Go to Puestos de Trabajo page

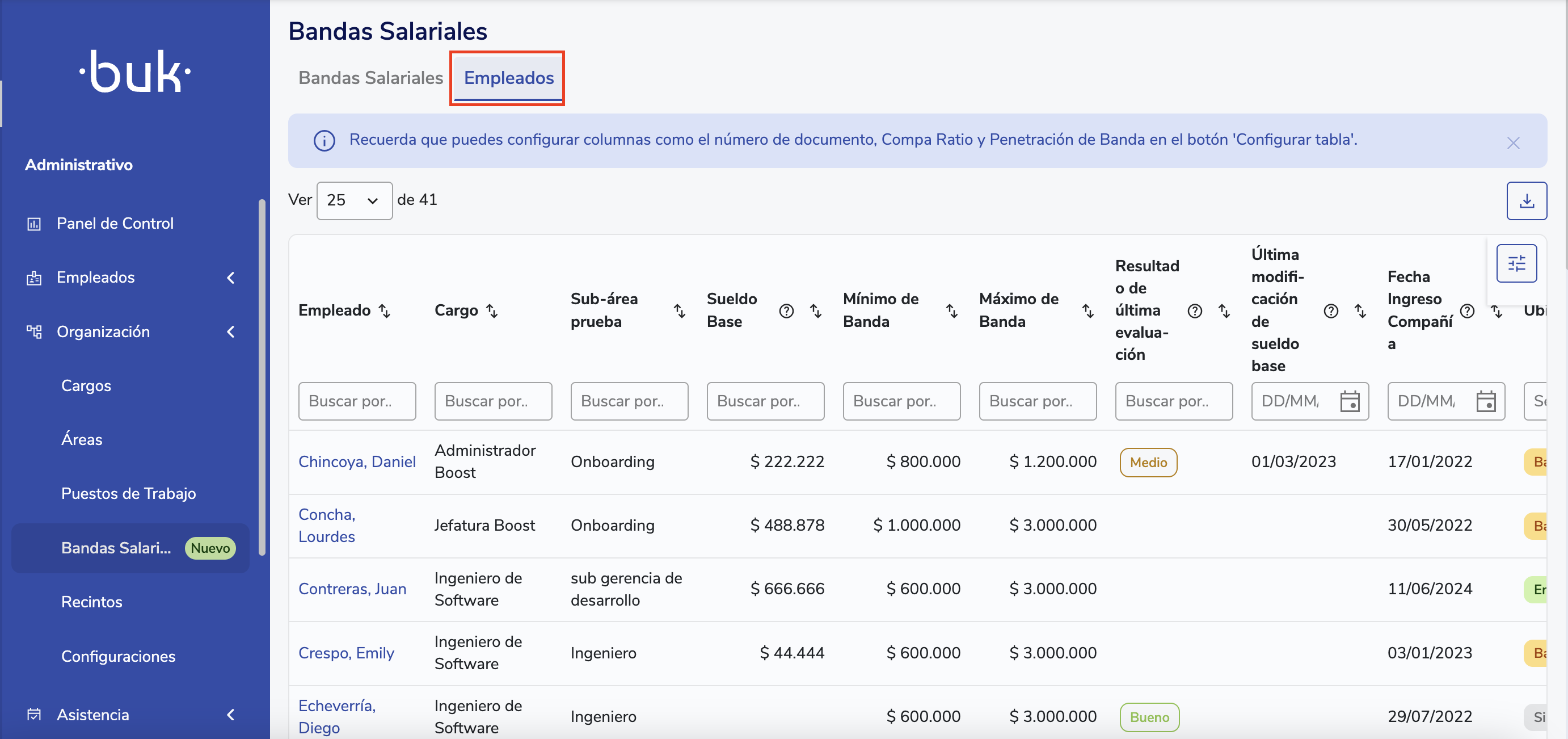(128, 493)
